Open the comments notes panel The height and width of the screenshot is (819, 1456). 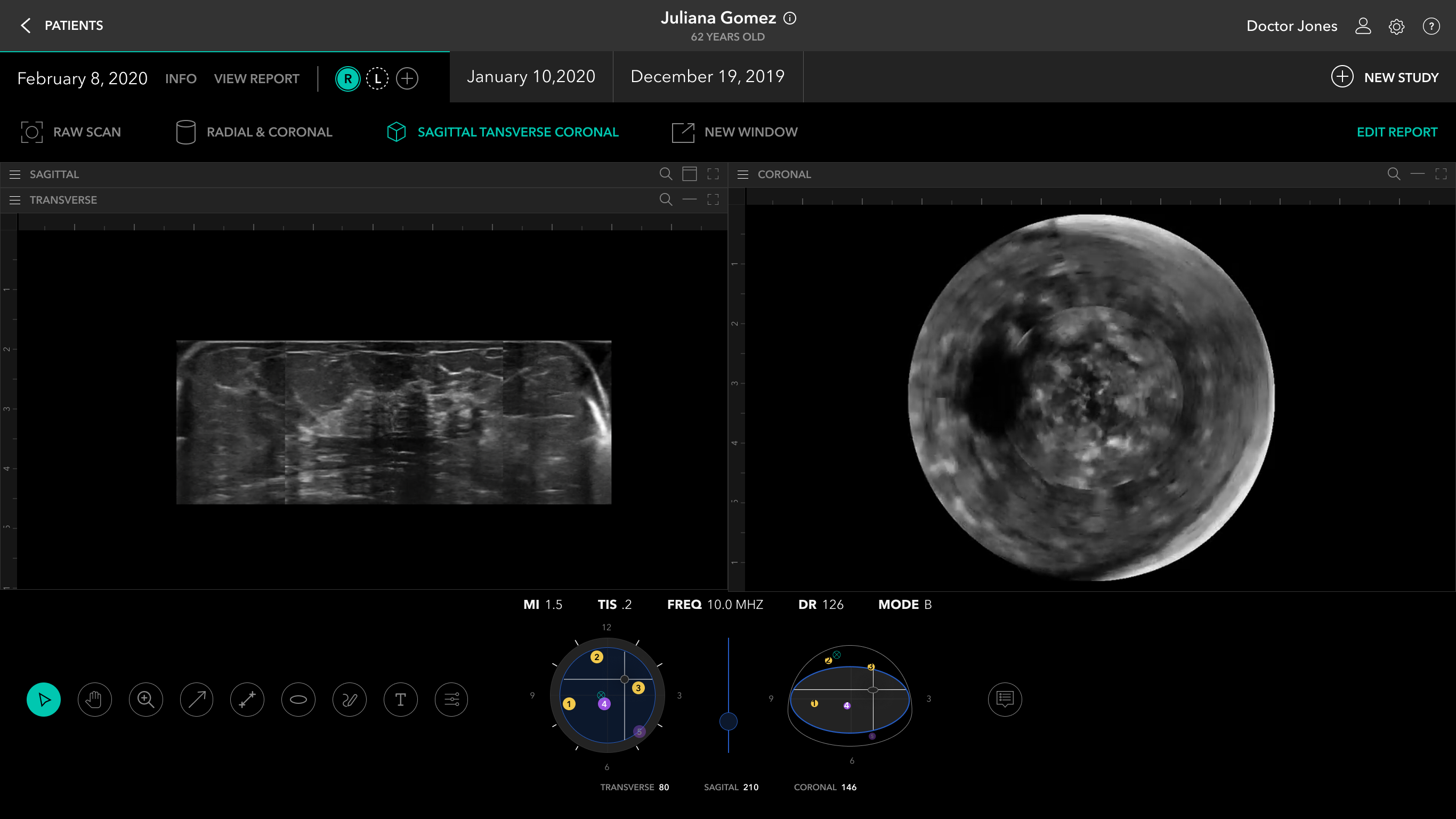pos(1005,700)
